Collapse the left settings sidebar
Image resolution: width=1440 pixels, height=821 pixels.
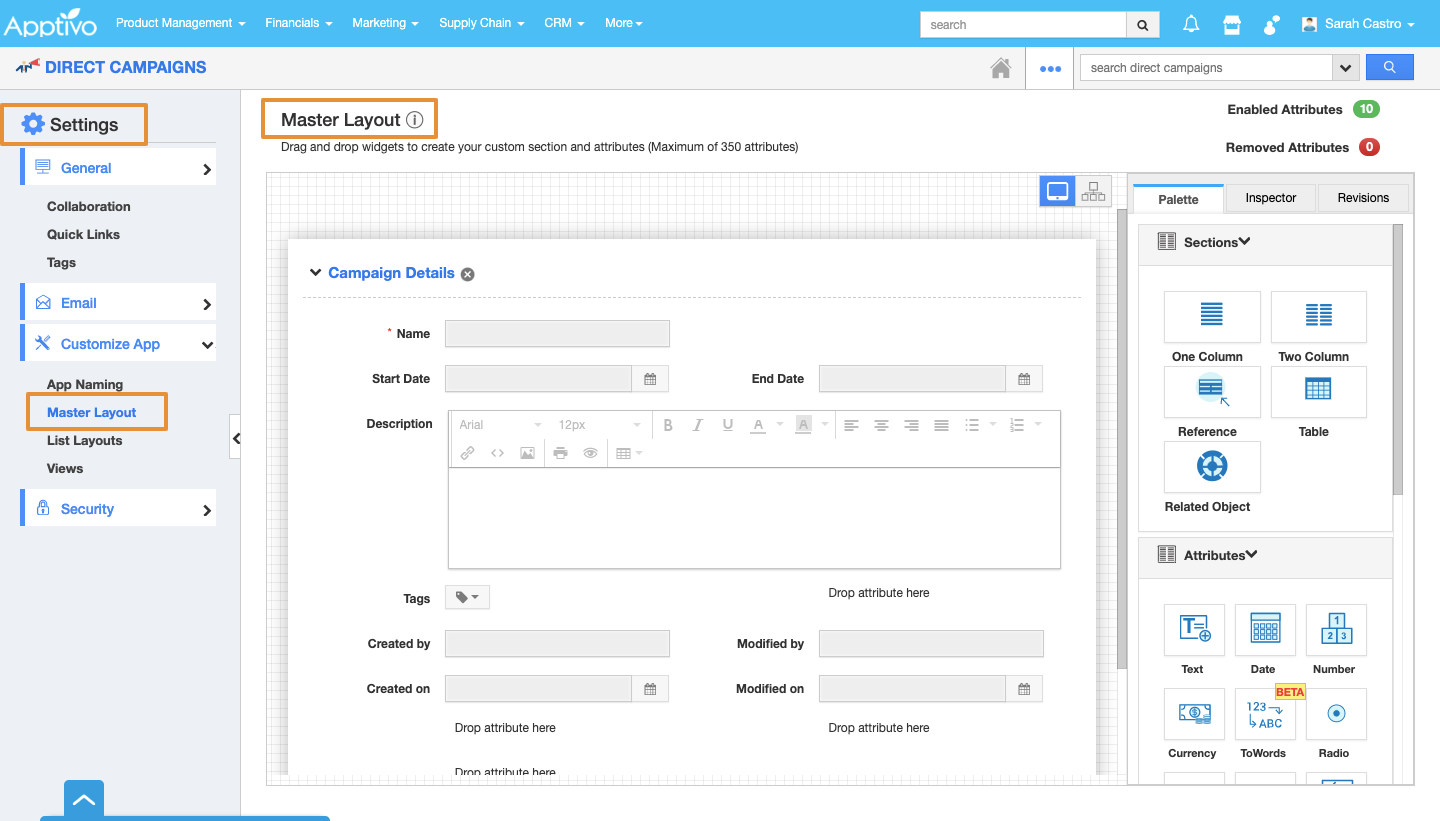click(235, 437)
